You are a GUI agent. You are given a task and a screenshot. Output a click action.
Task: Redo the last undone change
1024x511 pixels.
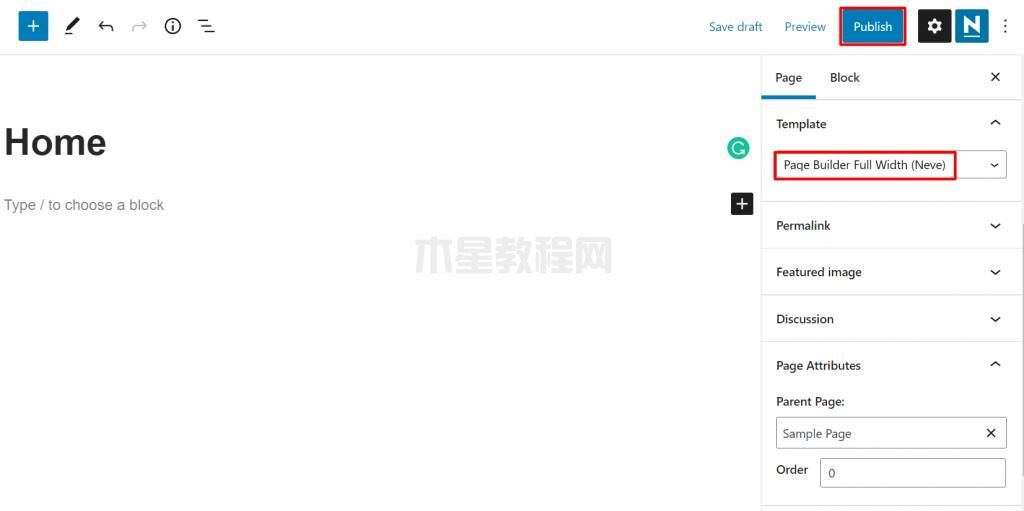point(139,26)
